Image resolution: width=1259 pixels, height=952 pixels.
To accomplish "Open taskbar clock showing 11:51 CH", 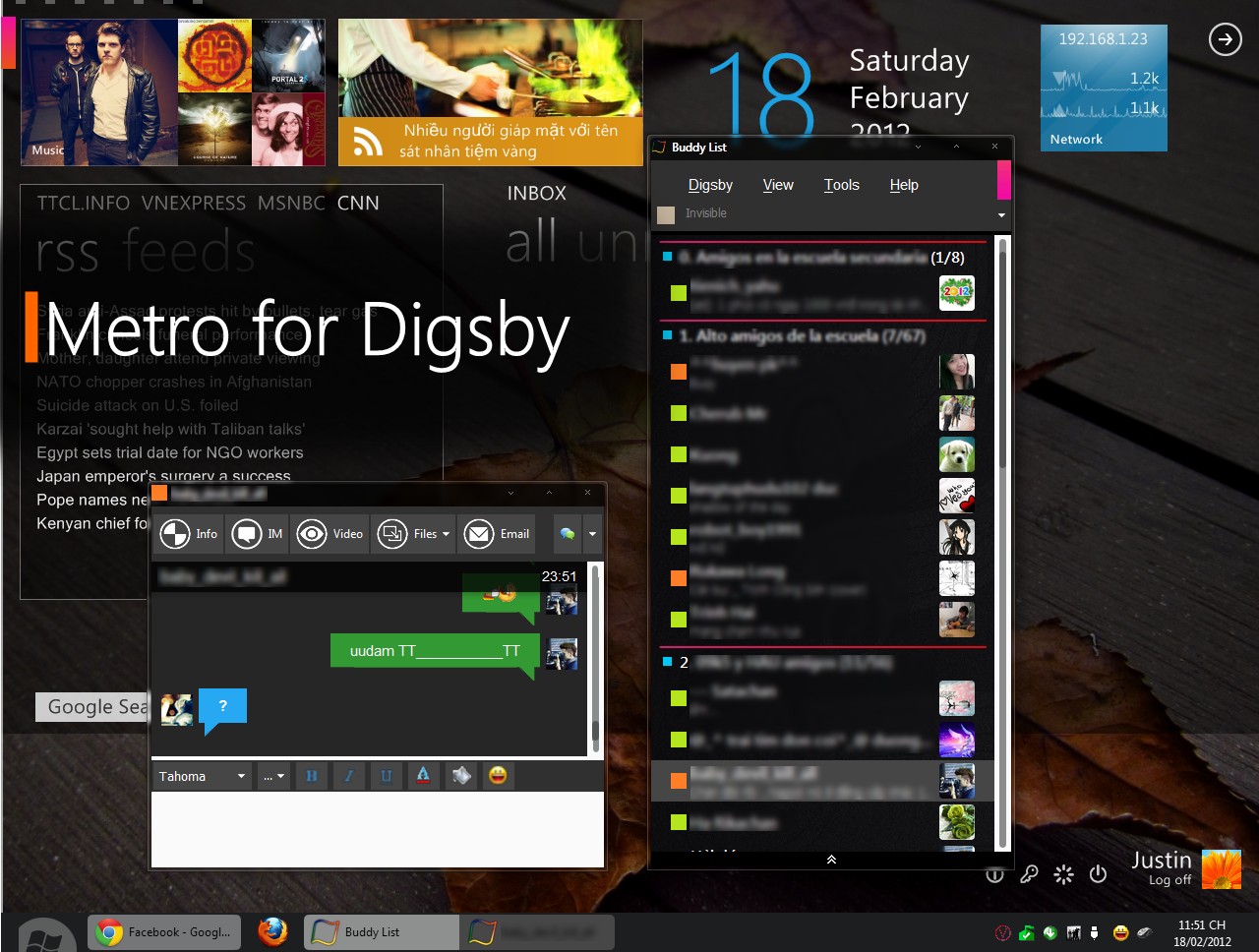I will [1202, 932].
